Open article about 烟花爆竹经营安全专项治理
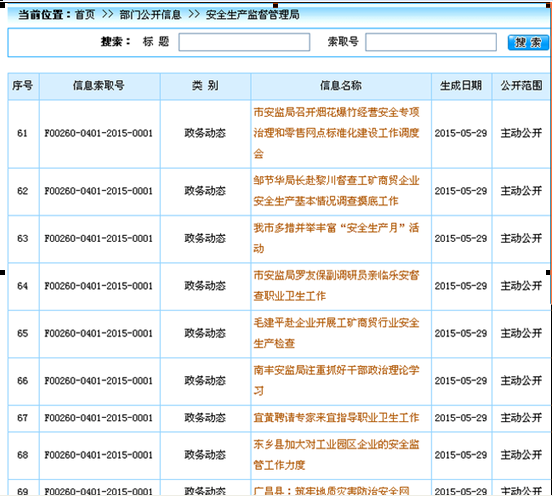 pyautogui.click(x=336, y=133)
